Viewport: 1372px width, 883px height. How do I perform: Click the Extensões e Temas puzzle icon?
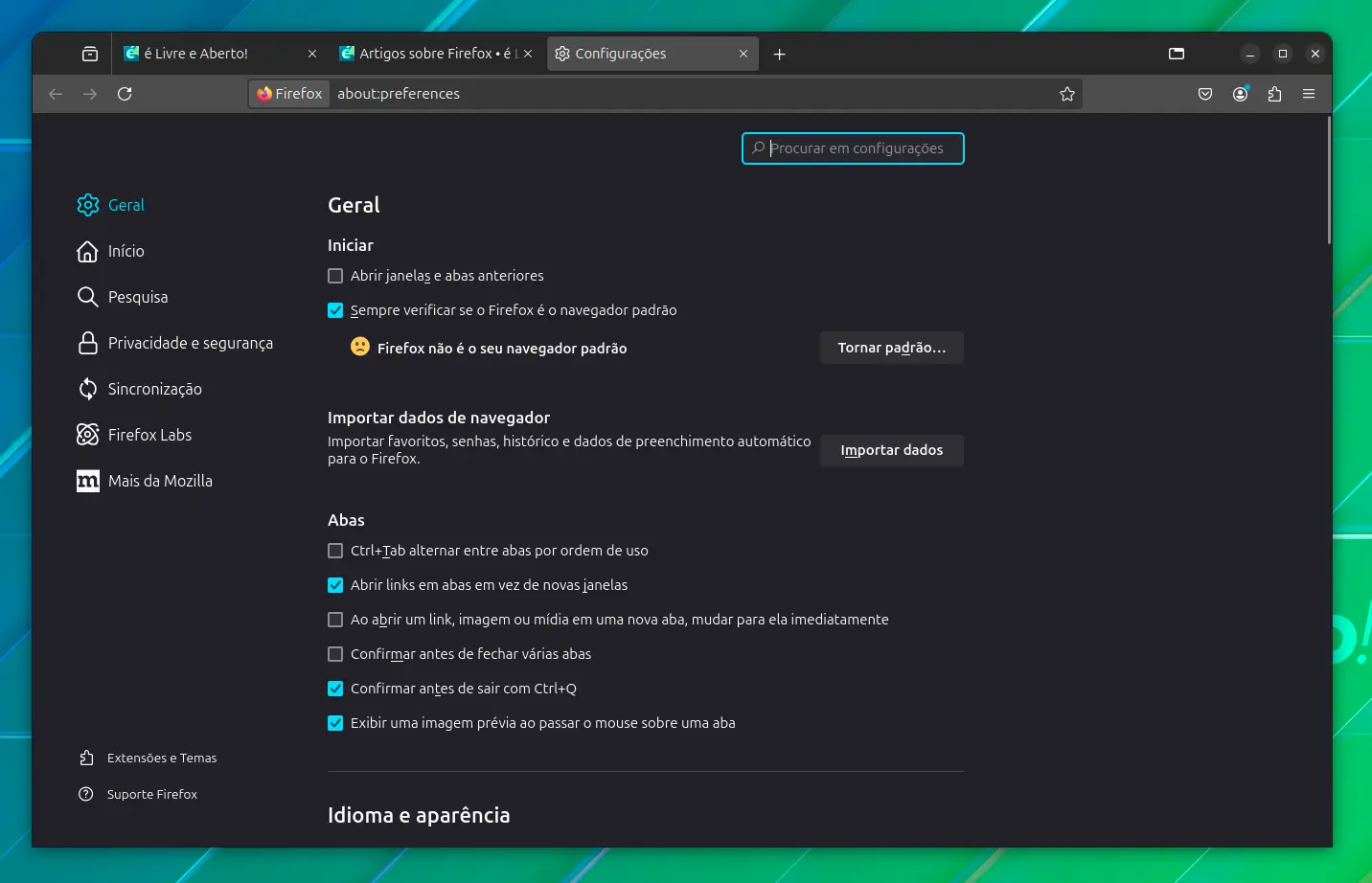[86, 758]
